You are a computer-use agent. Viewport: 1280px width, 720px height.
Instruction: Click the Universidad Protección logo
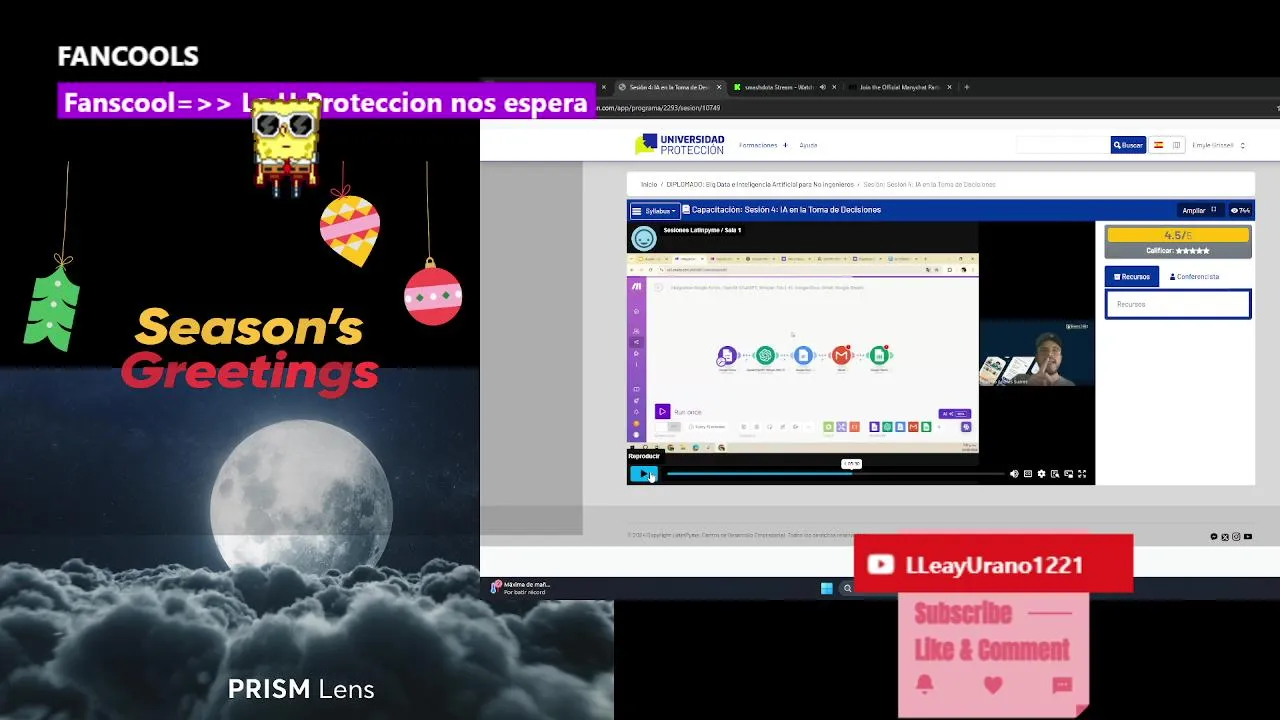pos(679,144)
